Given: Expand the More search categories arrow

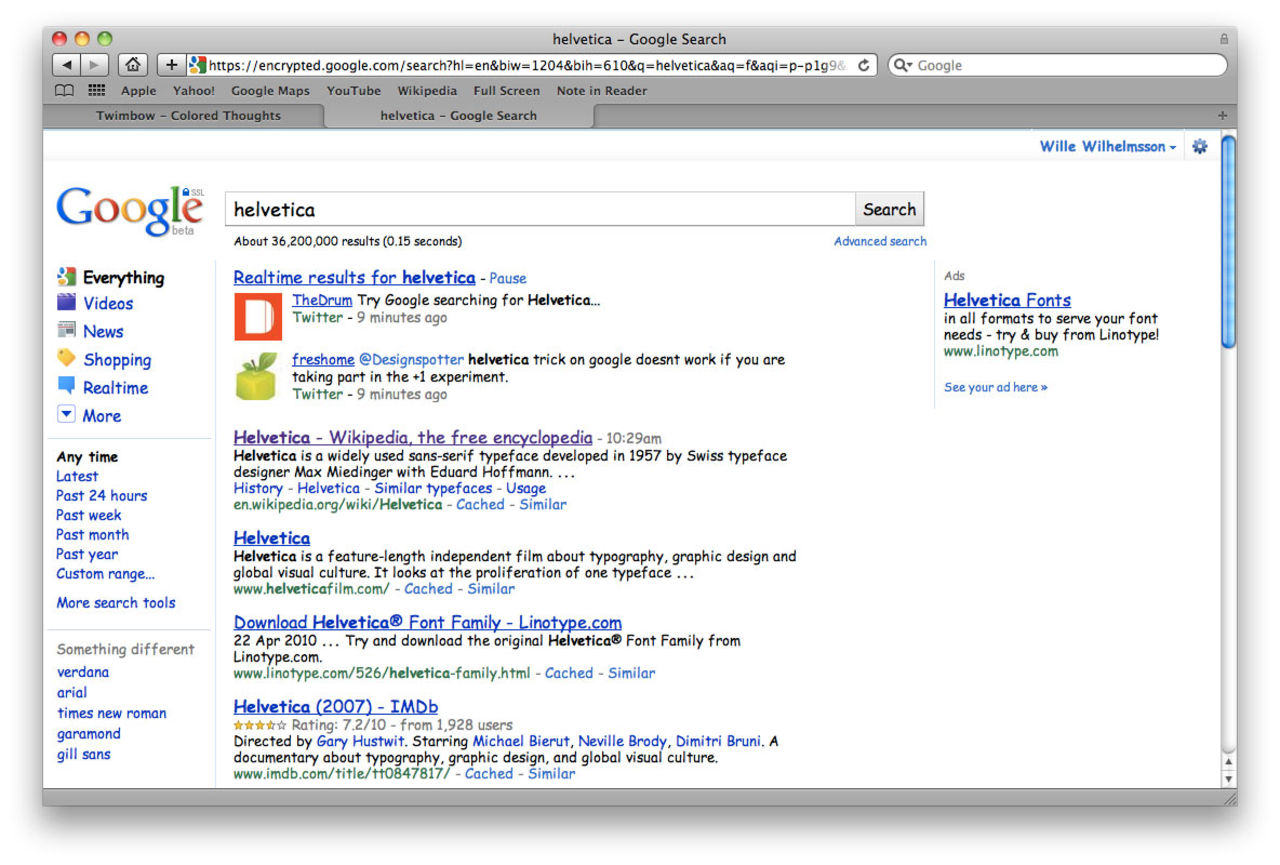Looking at the screenshot, I should pyautogui.click(x=66, y=415).
